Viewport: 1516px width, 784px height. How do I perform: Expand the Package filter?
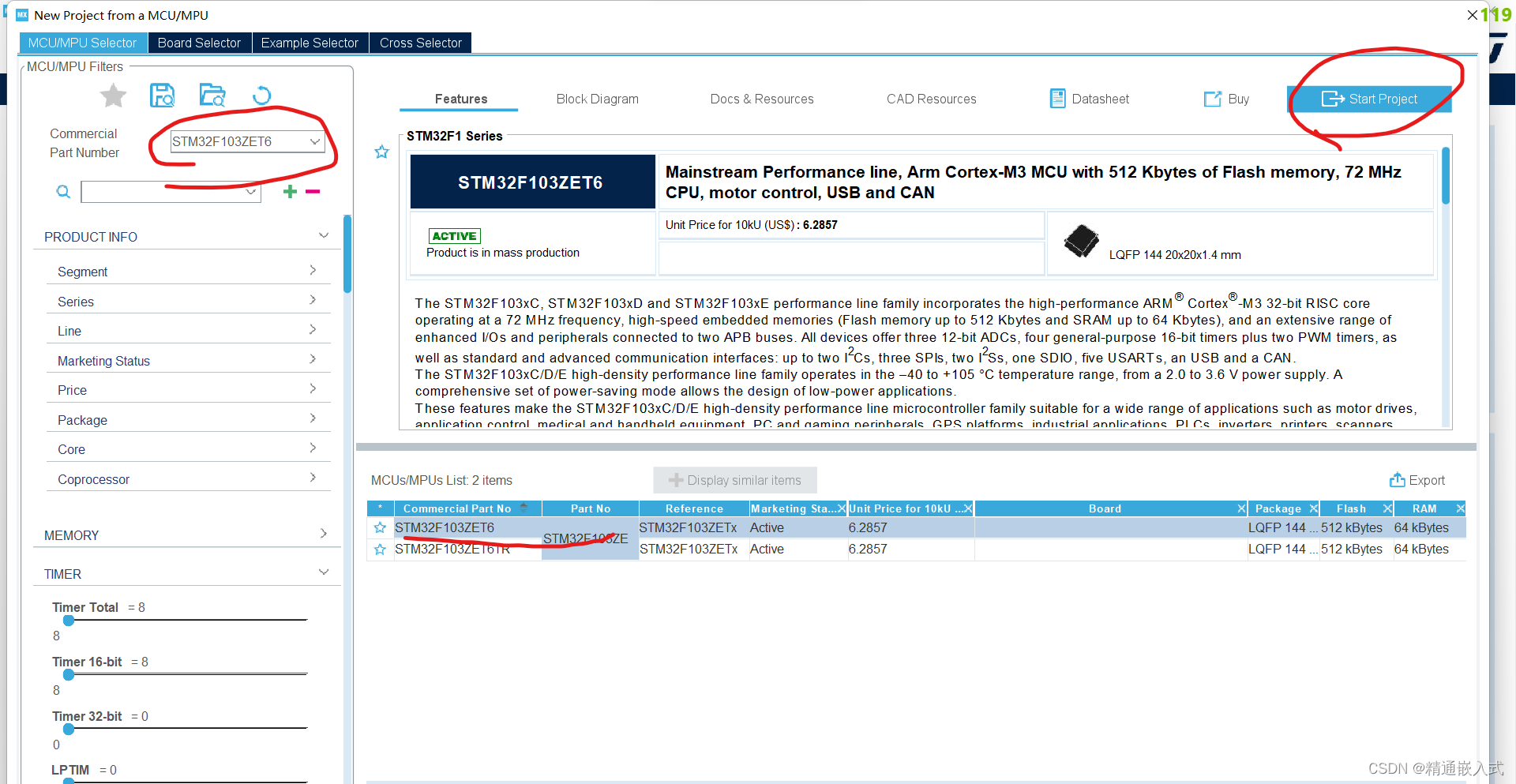click(x=188, y=419)
